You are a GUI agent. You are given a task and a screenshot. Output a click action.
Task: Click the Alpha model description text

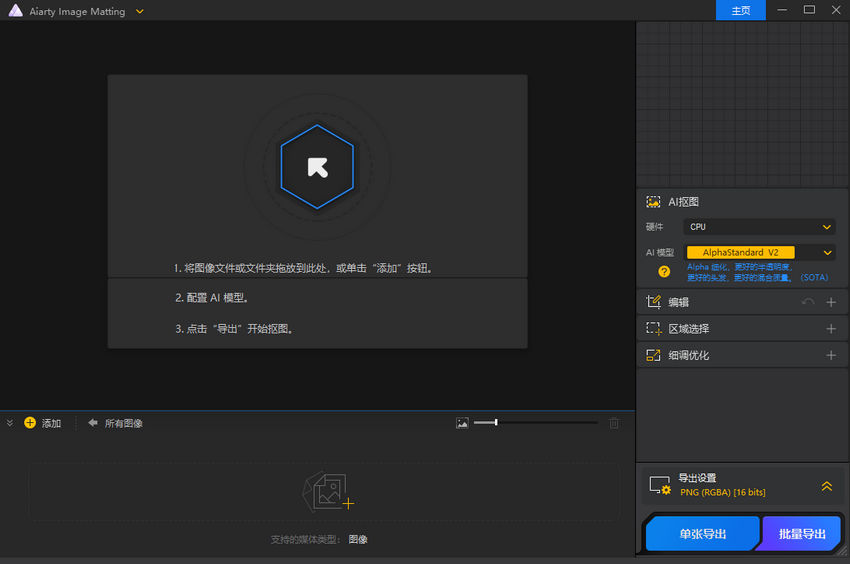pyautogui.click(x=757, y=272)
